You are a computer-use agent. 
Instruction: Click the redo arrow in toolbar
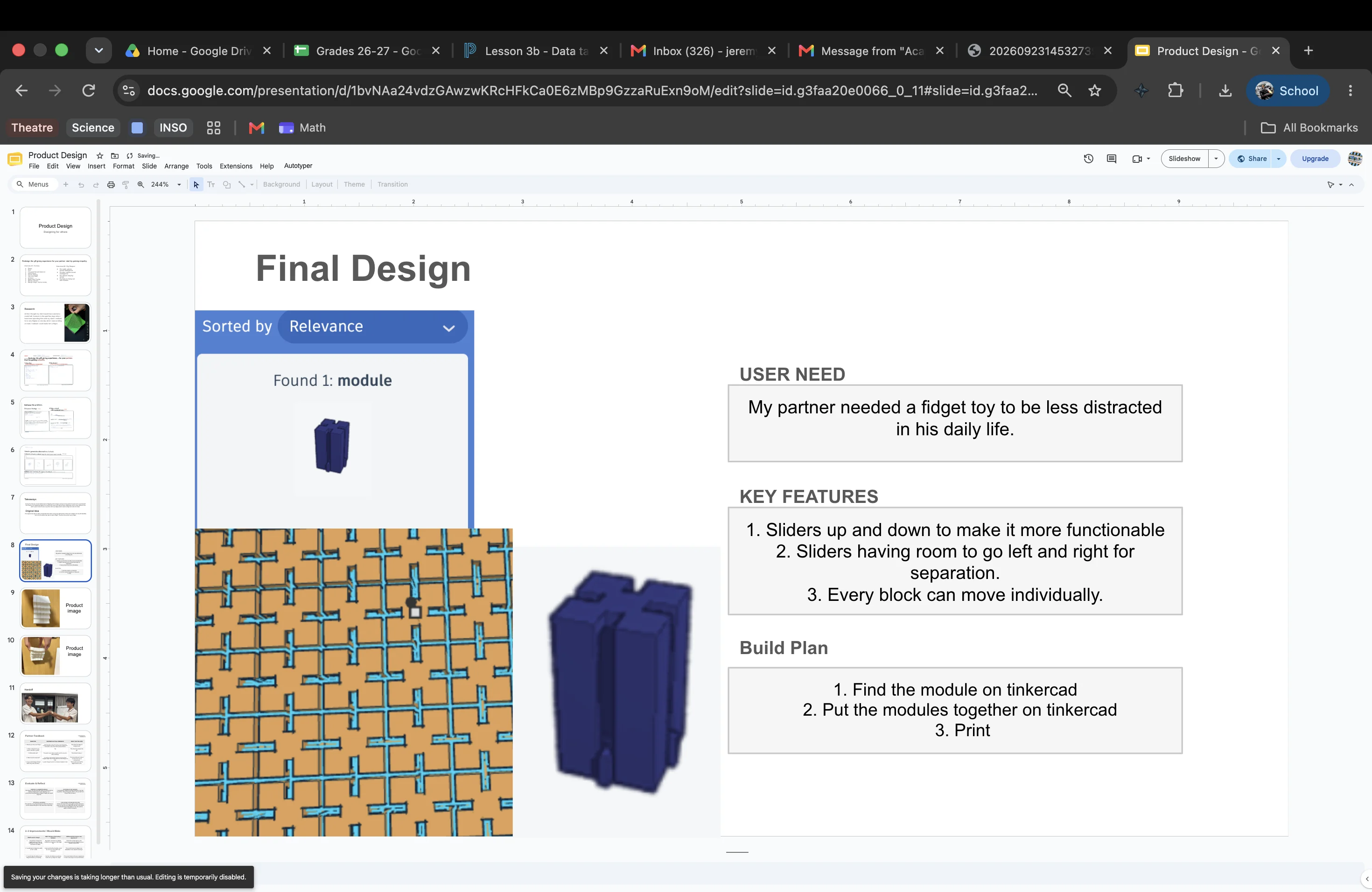click(96, 184)
